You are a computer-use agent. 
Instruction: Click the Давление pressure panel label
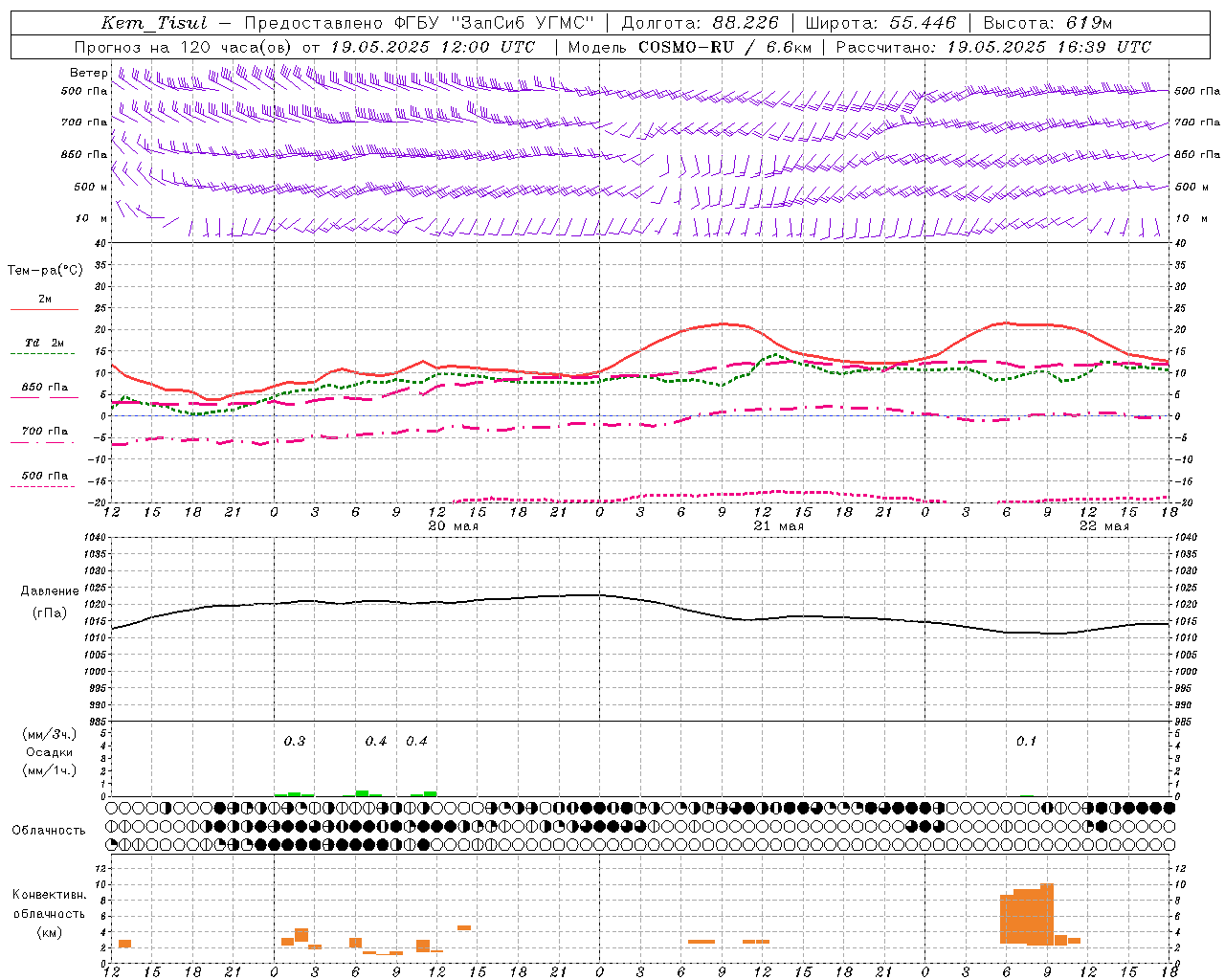pos(50,591)
